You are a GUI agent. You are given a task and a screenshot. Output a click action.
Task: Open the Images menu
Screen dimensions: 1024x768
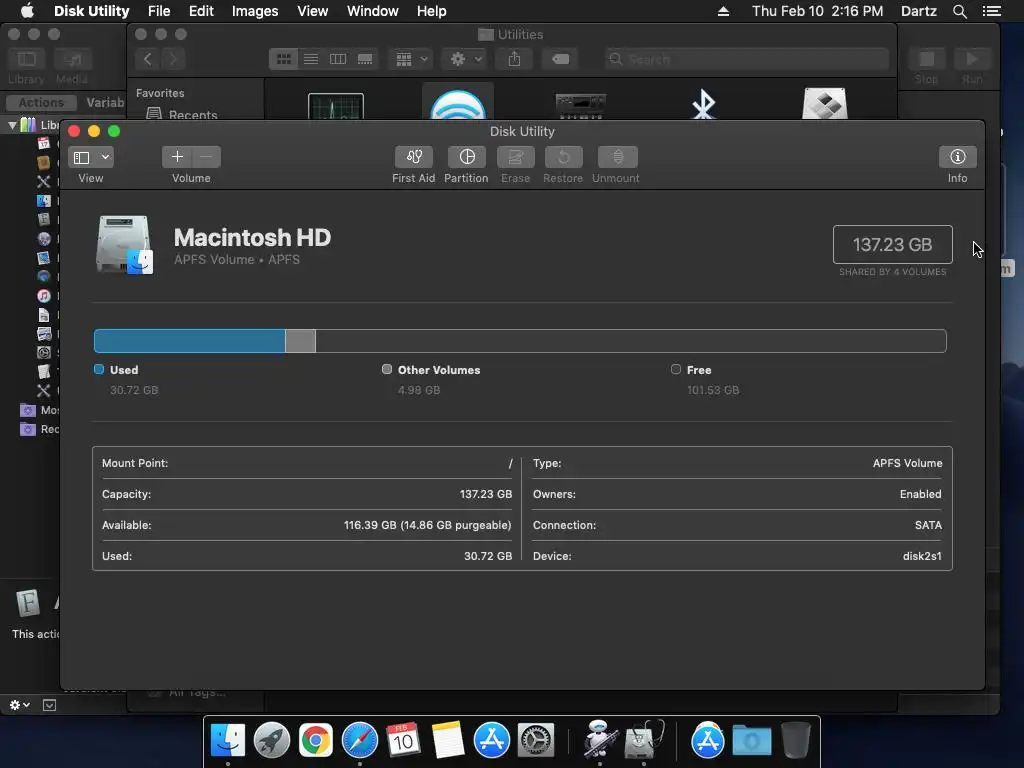[x=255, y=11]
